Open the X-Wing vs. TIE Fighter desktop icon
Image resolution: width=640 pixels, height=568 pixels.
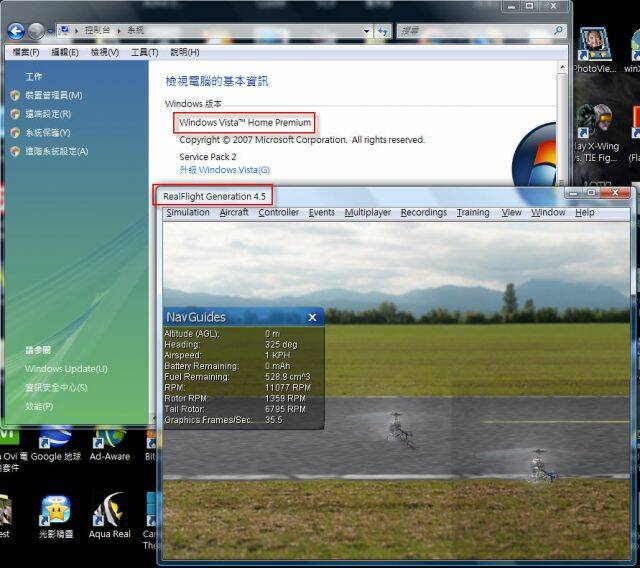point(596,133)
